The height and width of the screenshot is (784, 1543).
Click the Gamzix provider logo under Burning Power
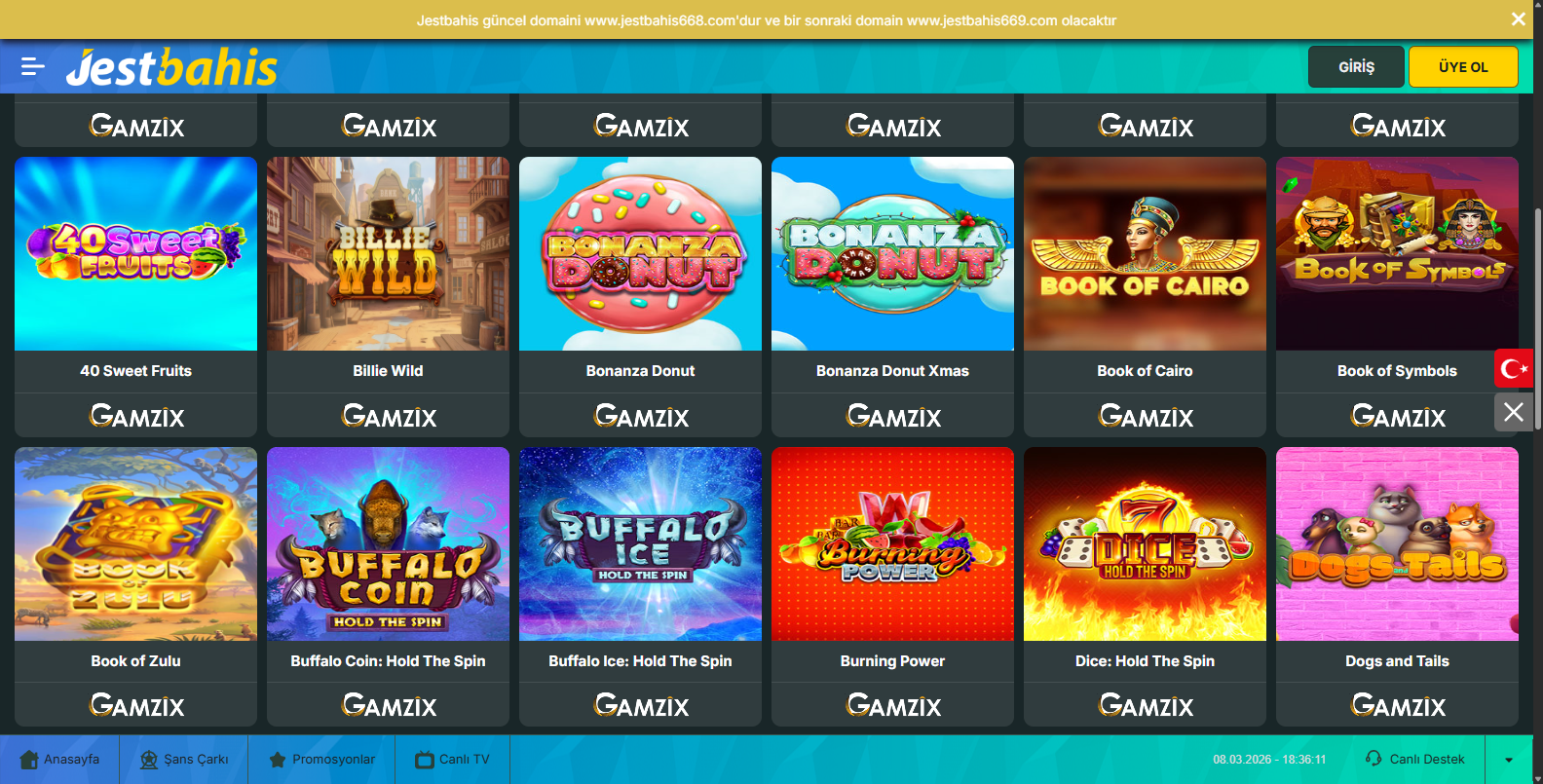tap(893, 705)
